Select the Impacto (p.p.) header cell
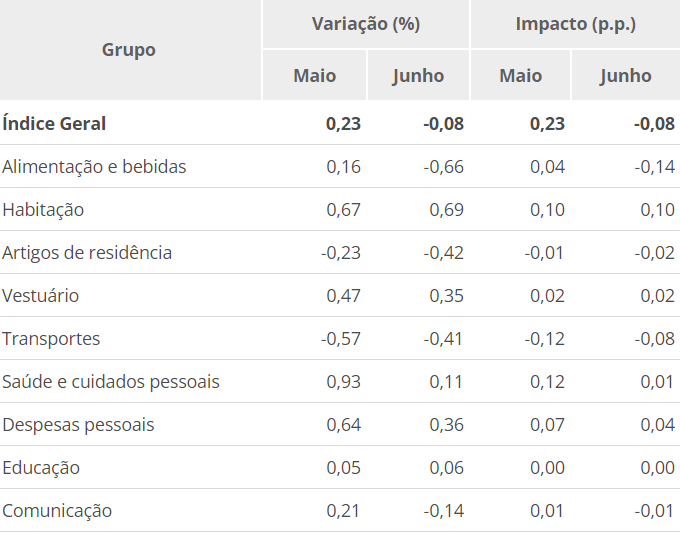 click(575, 24)
